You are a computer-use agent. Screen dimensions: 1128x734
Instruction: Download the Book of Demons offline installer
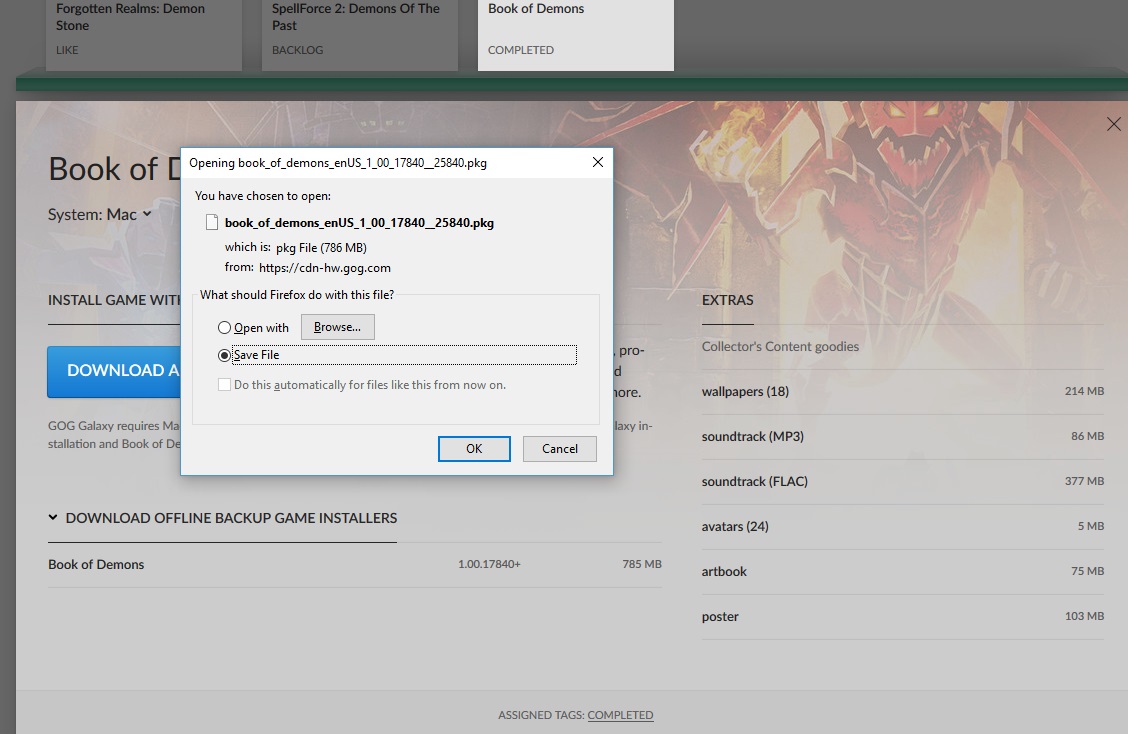pyautogui.click(x=355, y=565)
